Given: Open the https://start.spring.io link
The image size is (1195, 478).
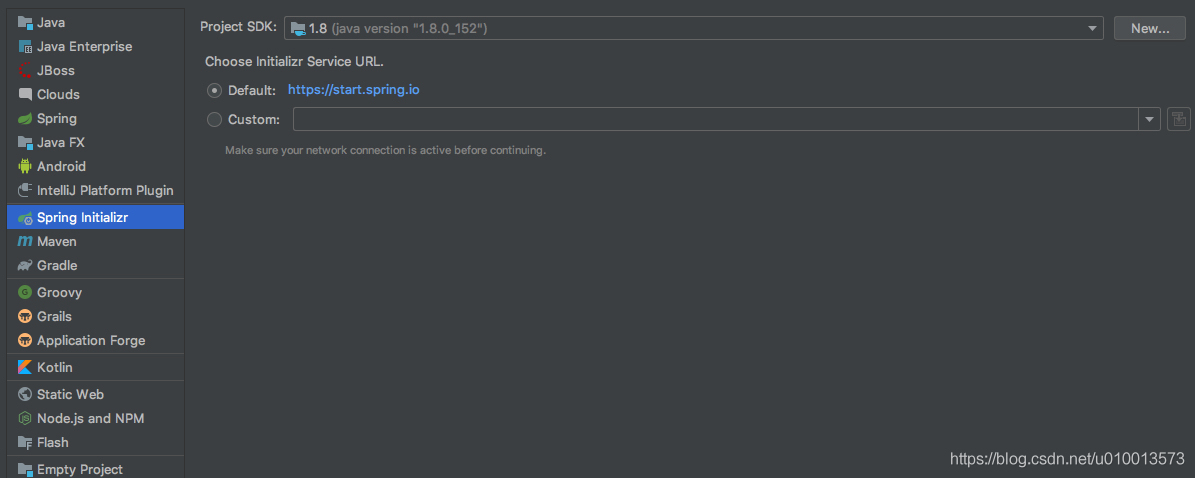Looking at the screenshot, I should (x=353, y=90).
